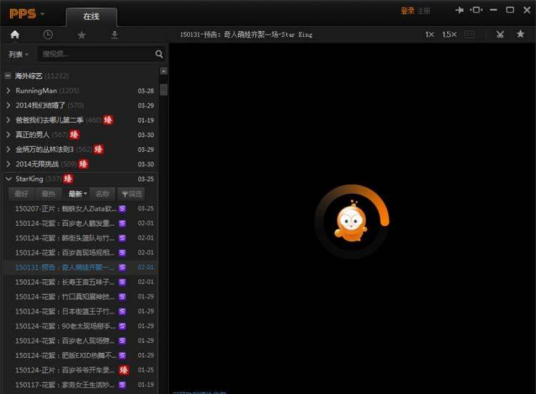Open the Home icon in sidebar
The height and width of the screenshot is (394, 536).
15,35
